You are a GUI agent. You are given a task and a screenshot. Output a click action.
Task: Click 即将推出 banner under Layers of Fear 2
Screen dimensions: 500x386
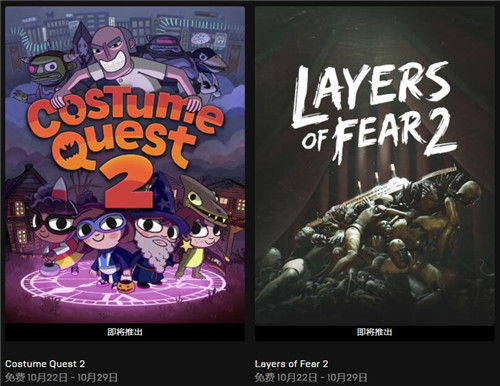(x=375, y=332)
